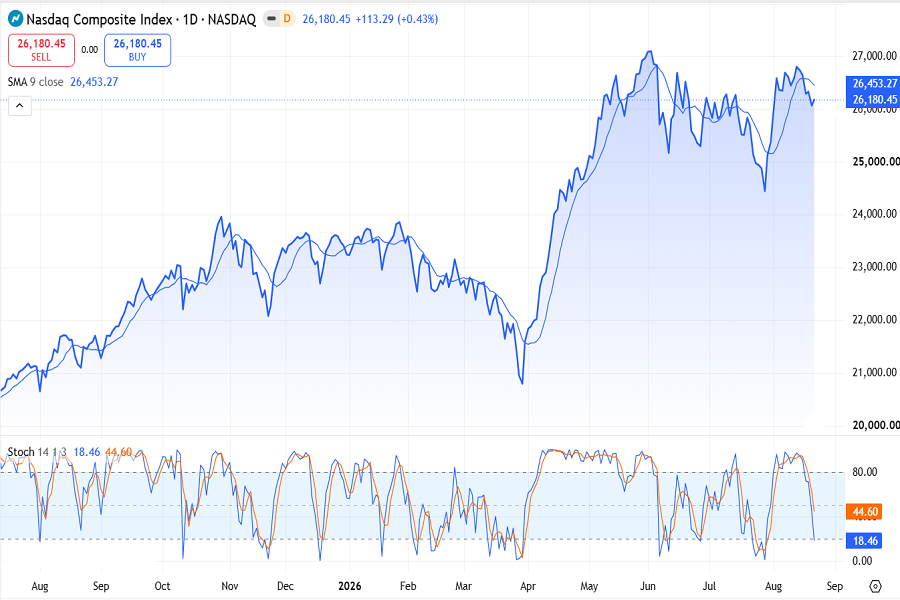Click the 20,000.00 price scale label
The width and height of the screenshot is (900, 600).
(876, 425)
